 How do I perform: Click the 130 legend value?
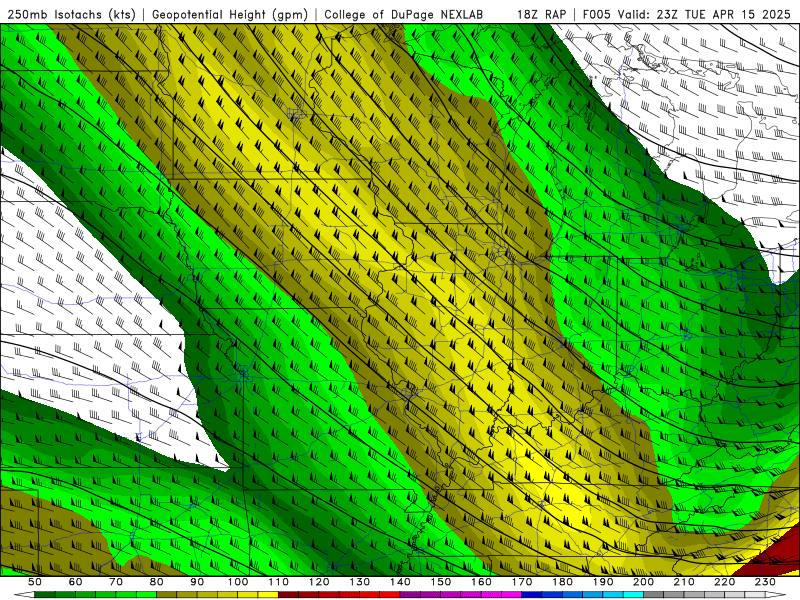(x=359, y=582)
